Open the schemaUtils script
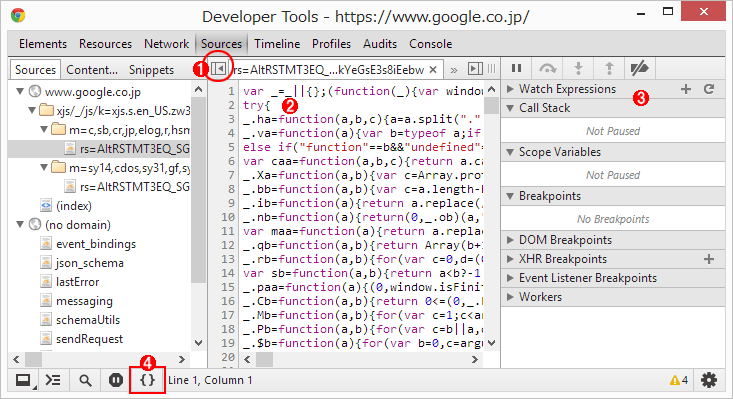This screenshot has height=399, width=733. (x=88, y=320)
